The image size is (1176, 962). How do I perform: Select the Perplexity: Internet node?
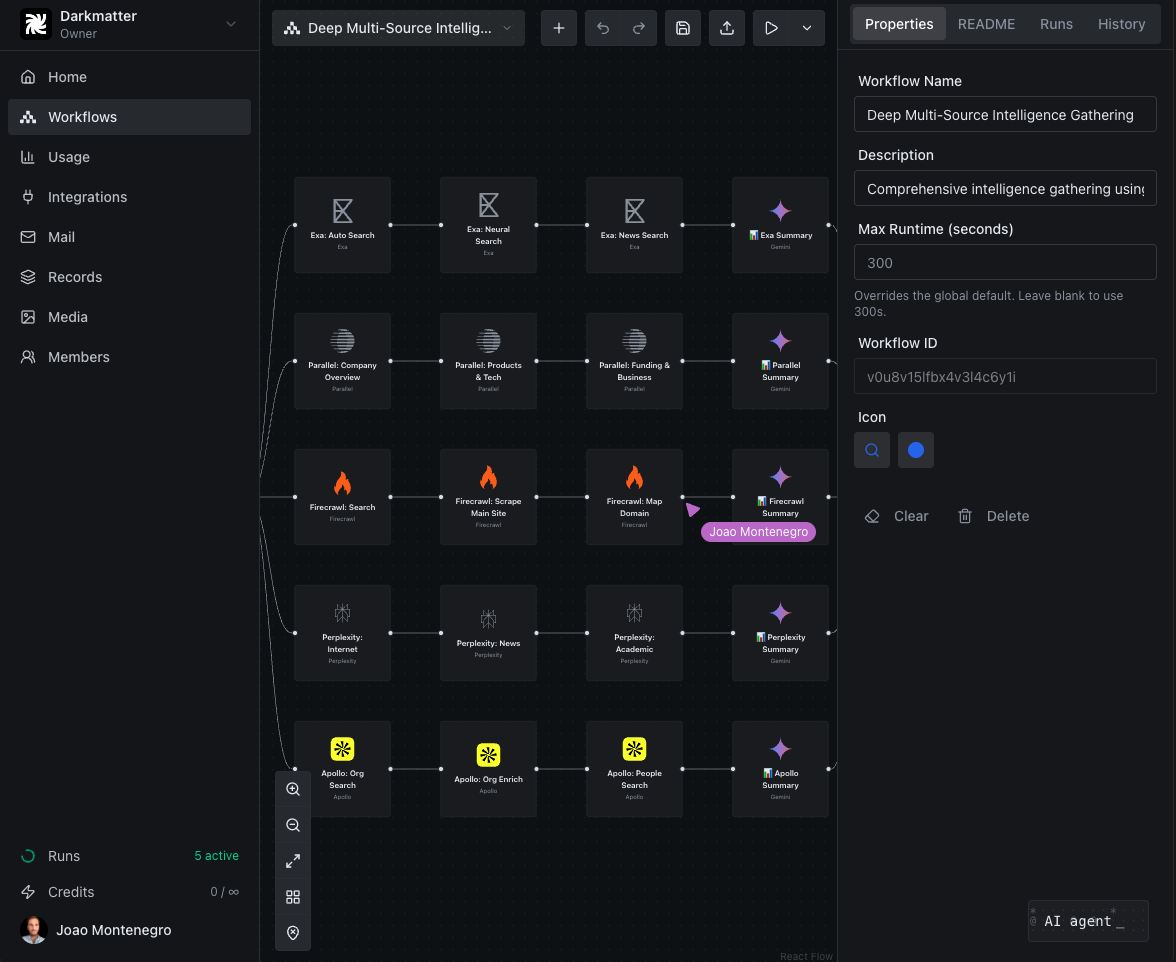[x=343, y=633]
